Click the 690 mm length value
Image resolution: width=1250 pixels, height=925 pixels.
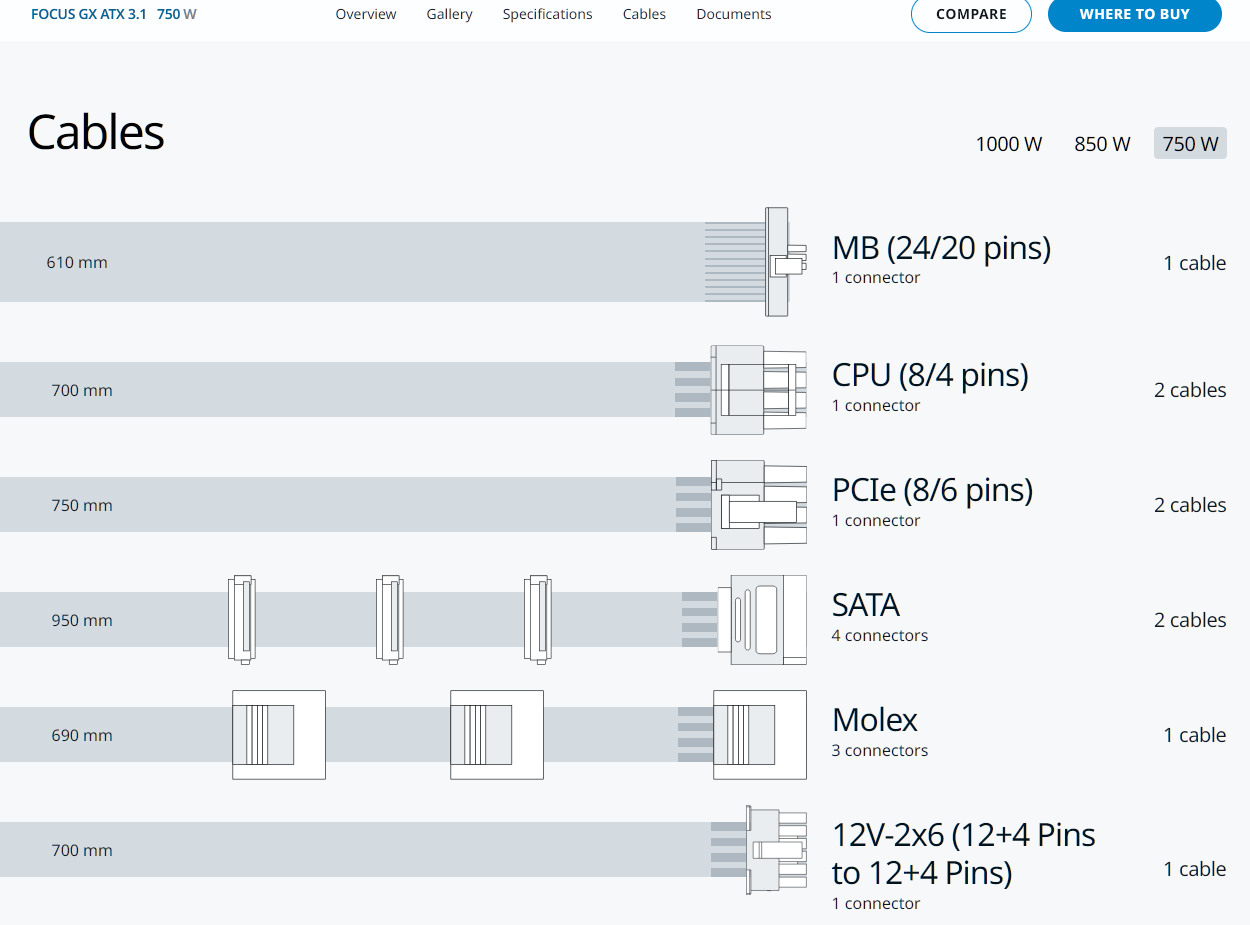click(82, 735)
